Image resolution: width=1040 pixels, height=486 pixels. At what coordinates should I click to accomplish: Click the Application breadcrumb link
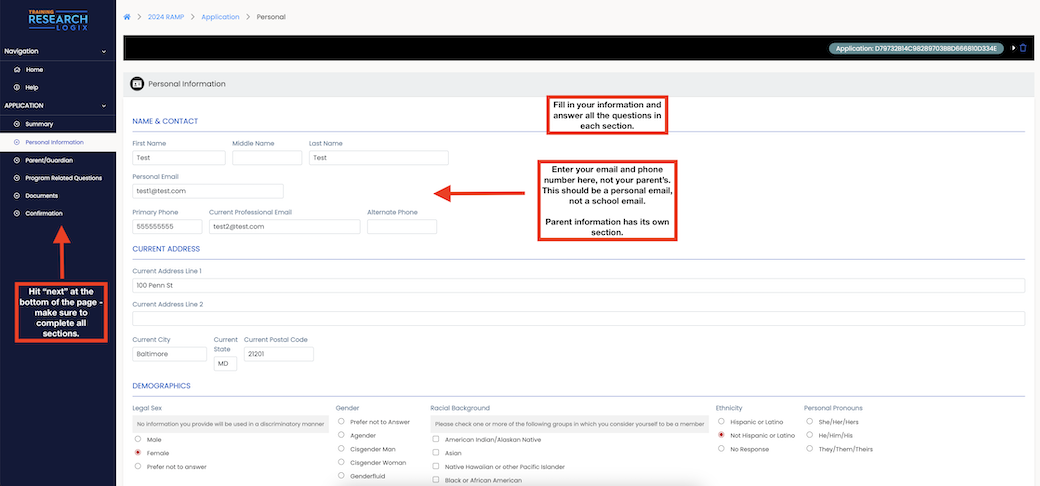[x=222, y=17]
